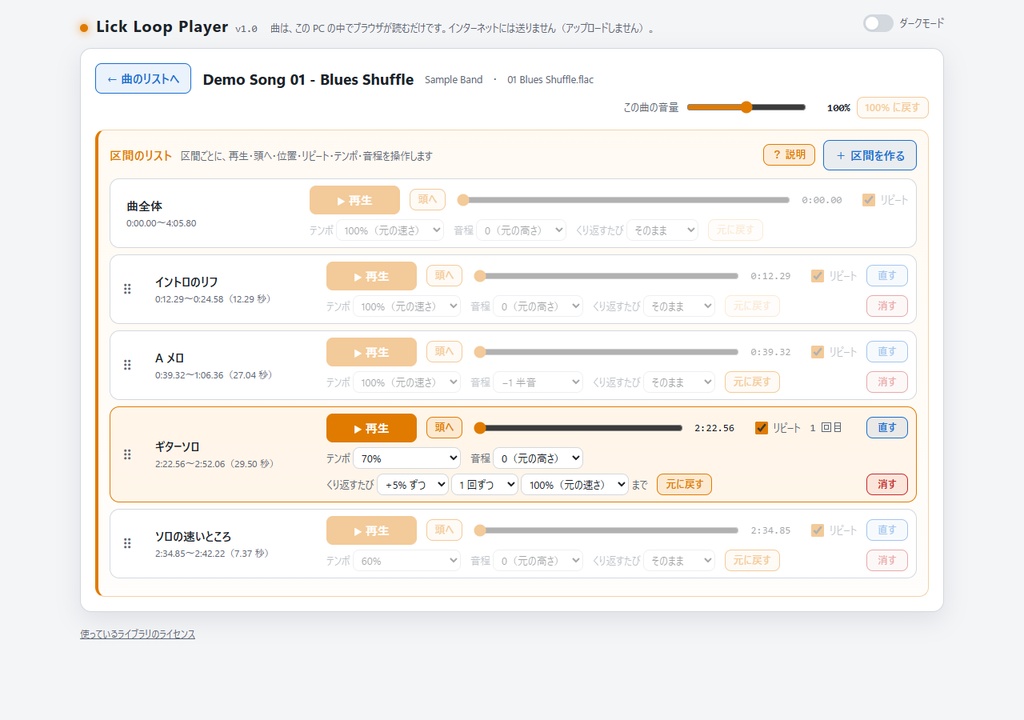
Task: Click position slider of 曲全体
Action: pos(624,200)
